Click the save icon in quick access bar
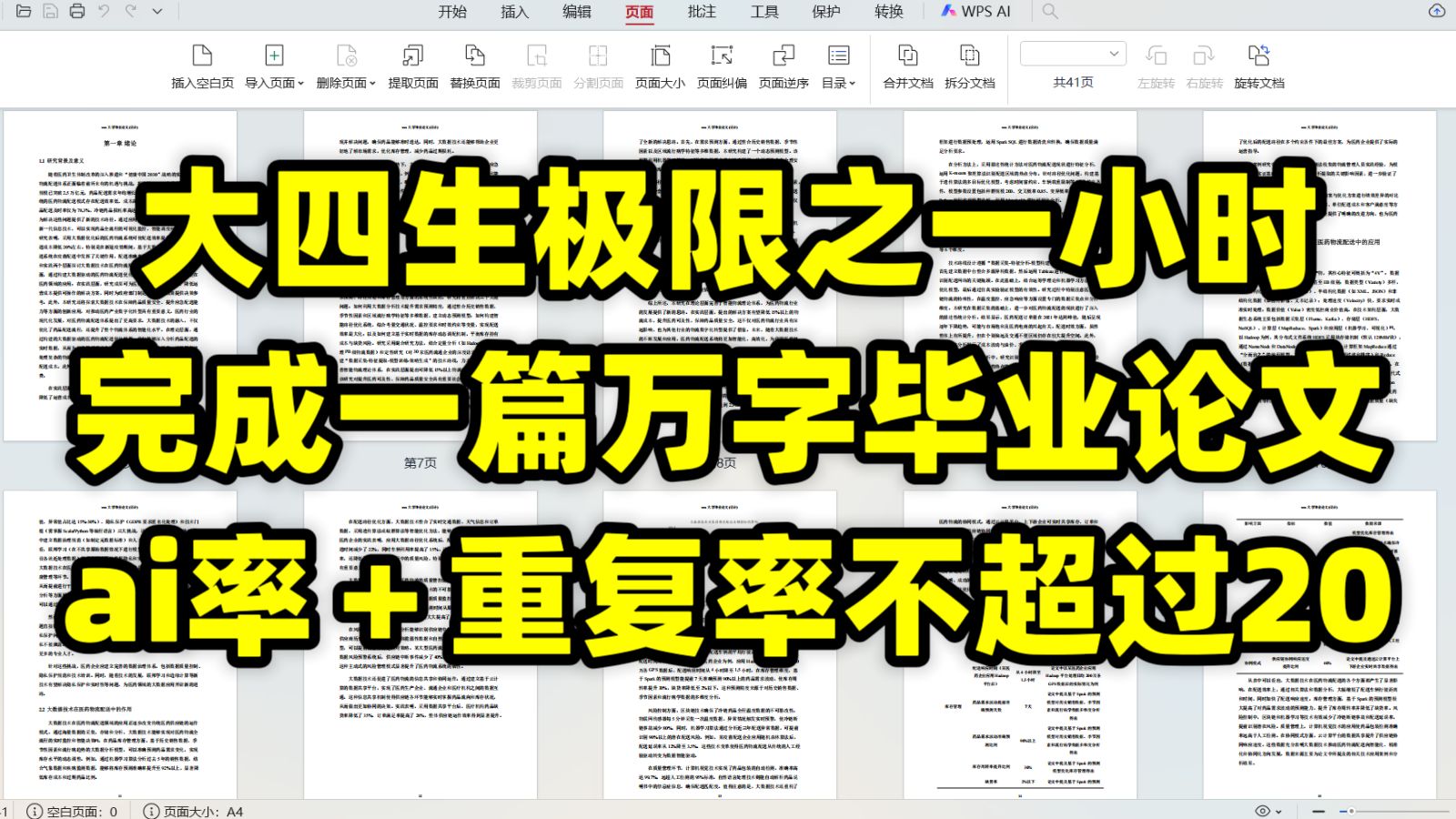1456x819 pixels. (x=51, y=11)
